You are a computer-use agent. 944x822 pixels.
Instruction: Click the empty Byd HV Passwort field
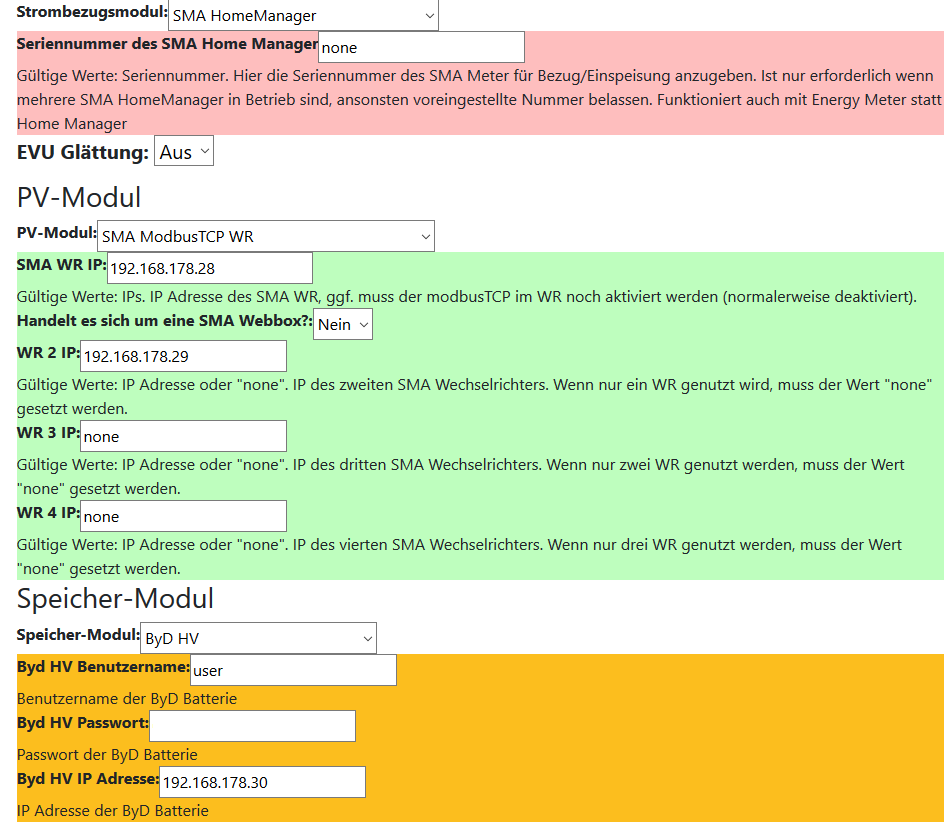(x=252, y=726)
